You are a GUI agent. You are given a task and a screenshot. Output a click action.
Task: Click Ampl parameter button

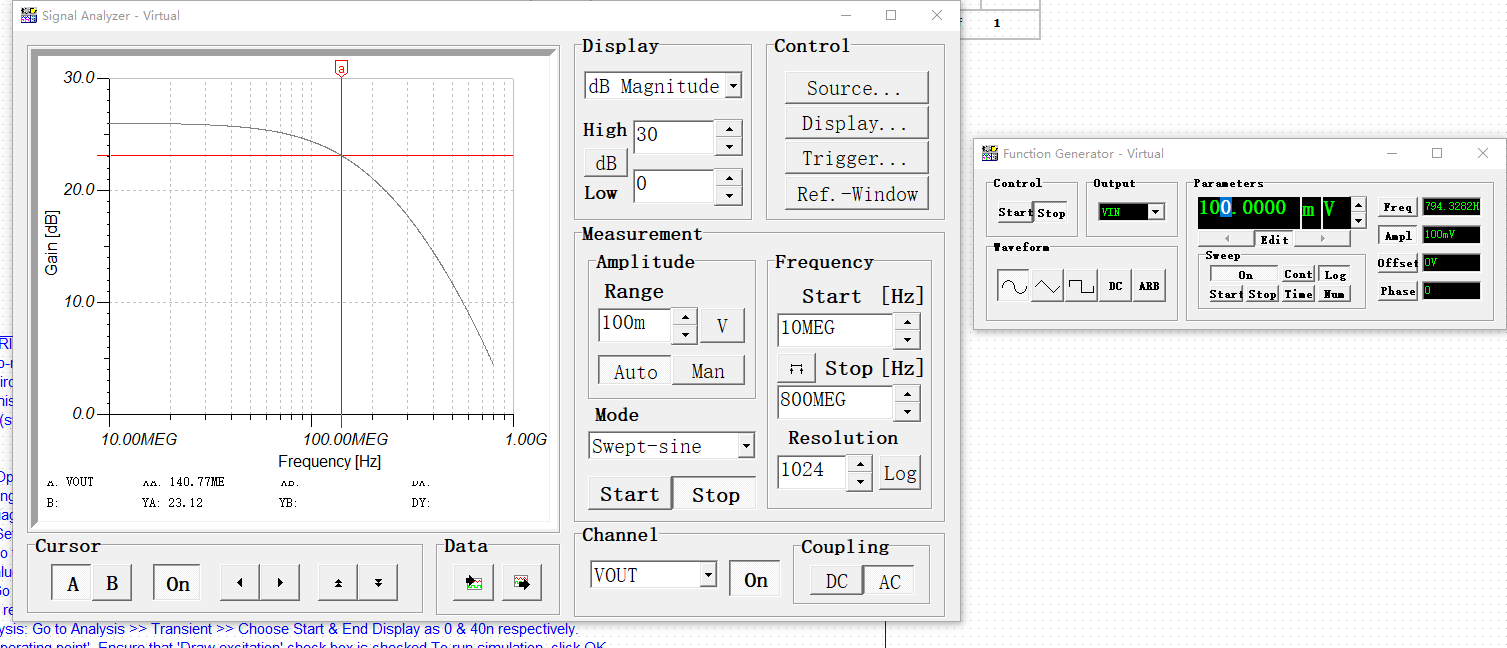point(1397,236)
